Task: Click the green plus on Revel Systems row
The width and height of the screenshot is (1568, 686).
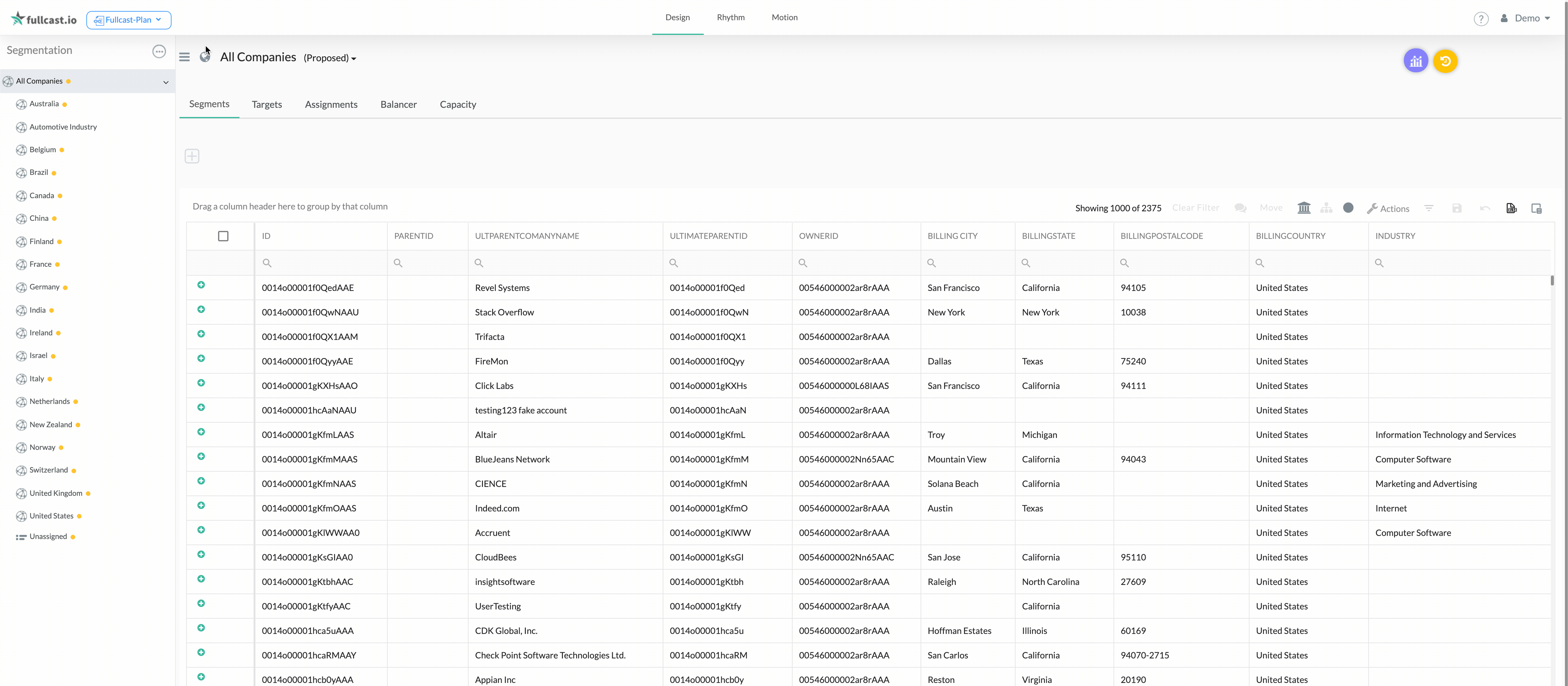Action: (x=201, y=285)
